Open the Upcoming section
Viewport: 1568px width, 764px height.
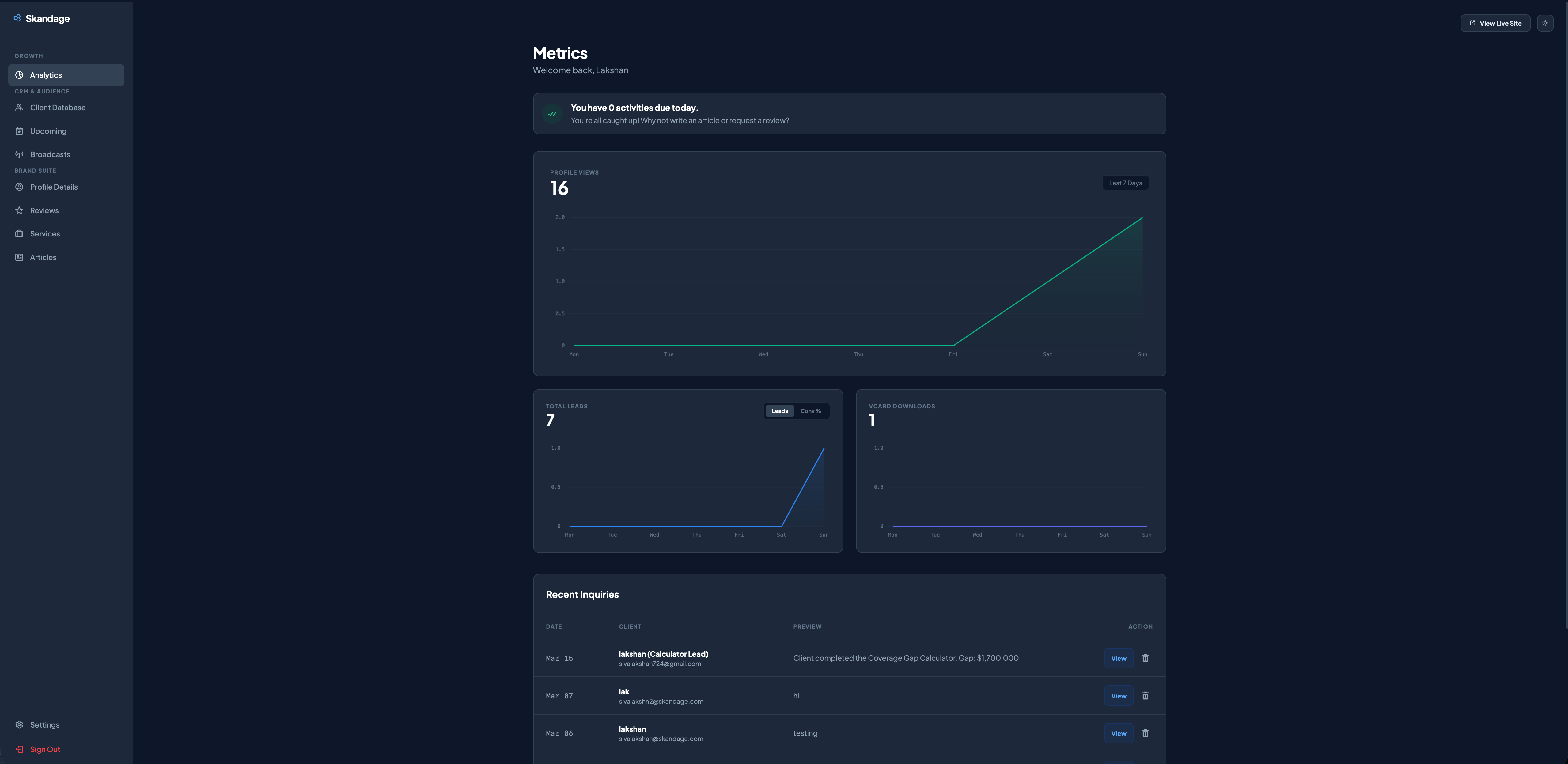[48, 131]
